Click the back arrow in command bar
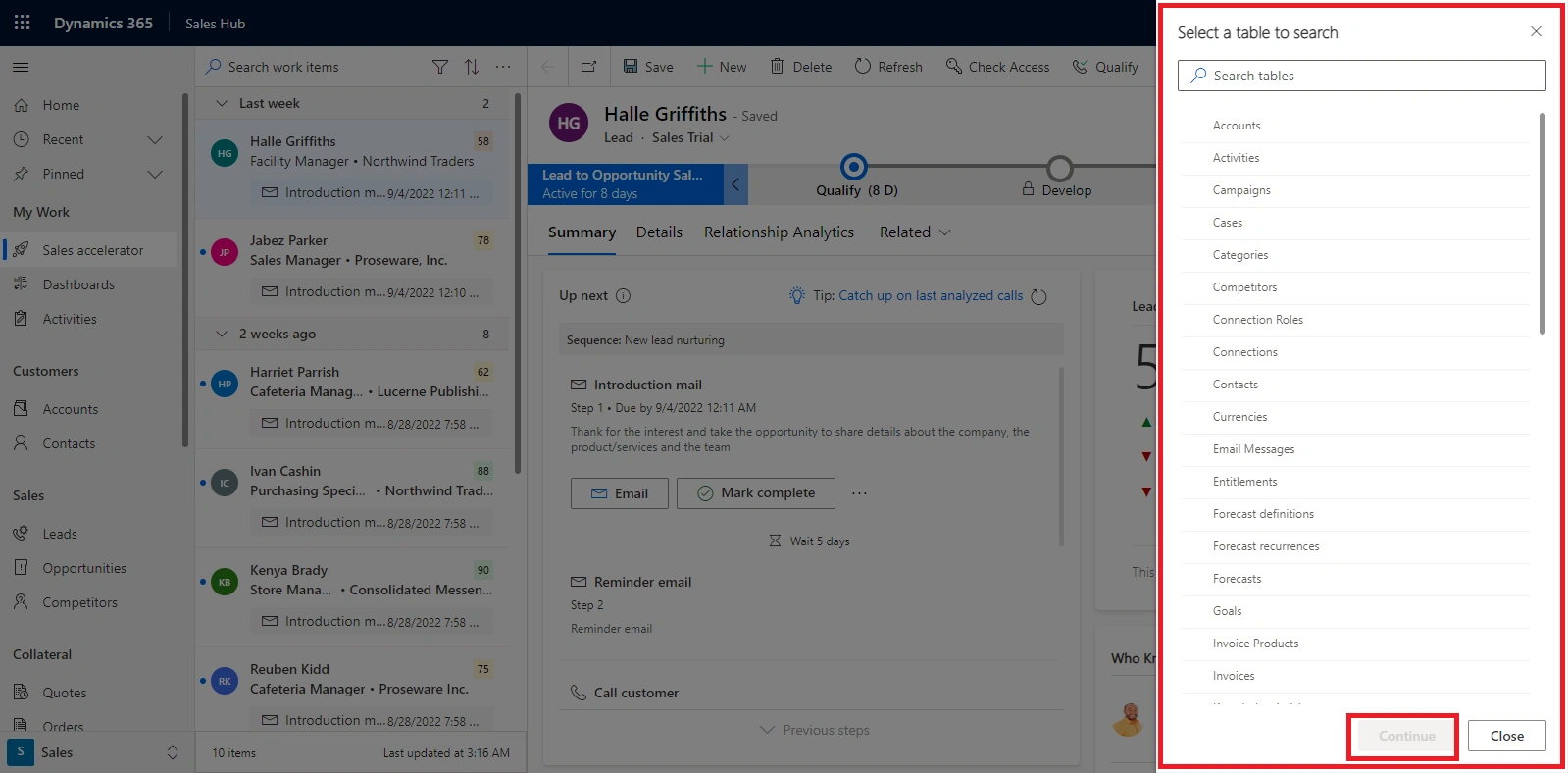 click(547, 67)
